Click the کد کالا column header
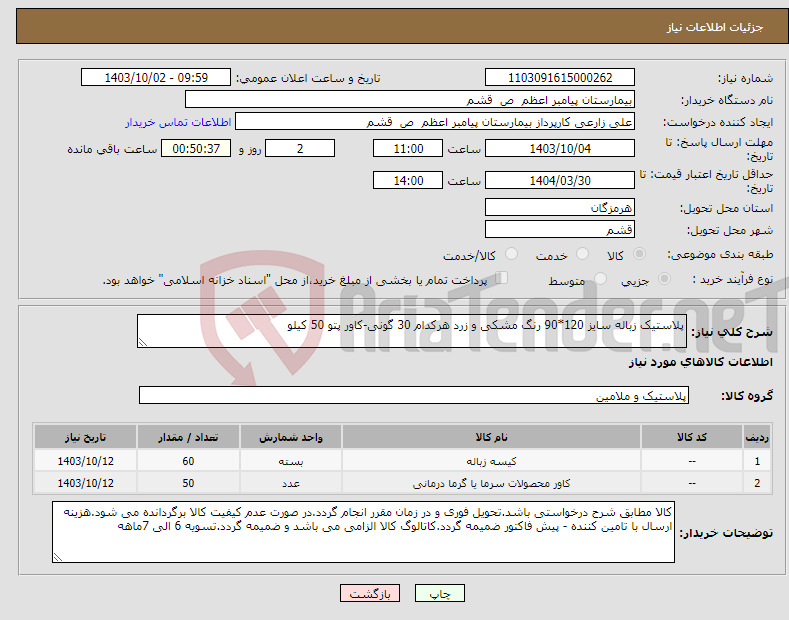789x620 pixels. coord(692,437)
